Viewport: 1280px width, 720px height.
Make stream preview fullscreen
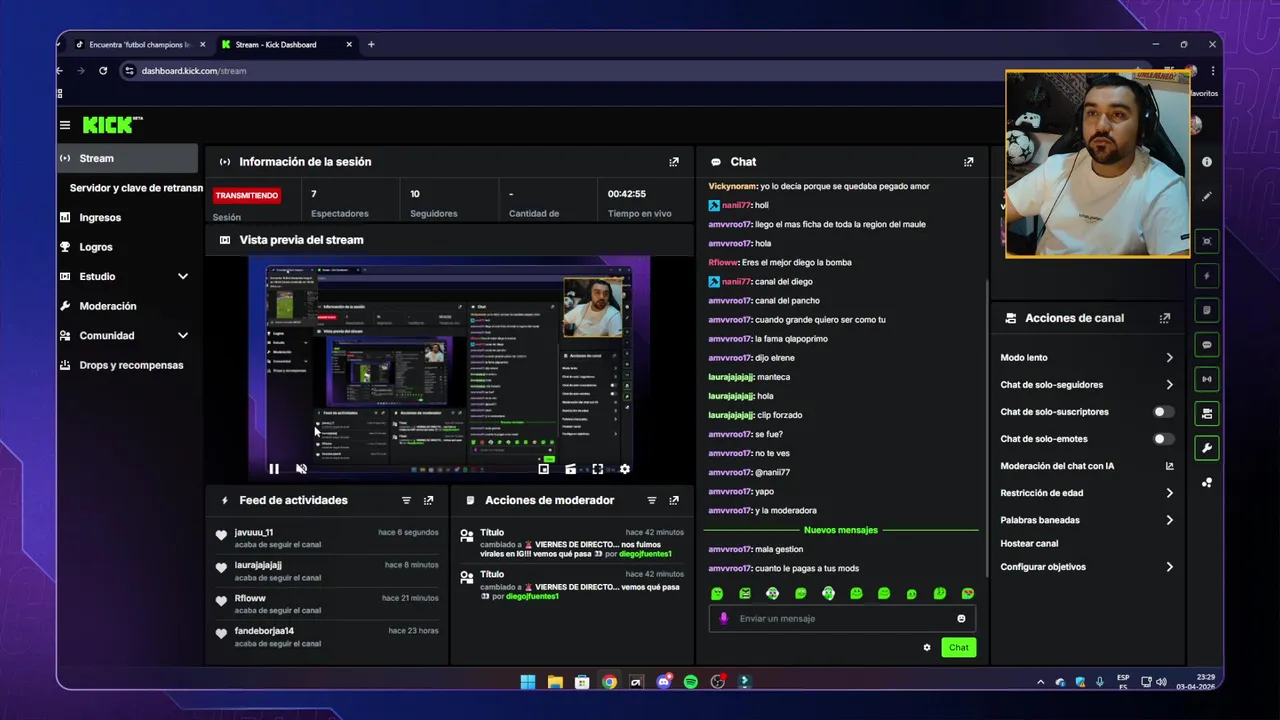(x=598, y=468)
